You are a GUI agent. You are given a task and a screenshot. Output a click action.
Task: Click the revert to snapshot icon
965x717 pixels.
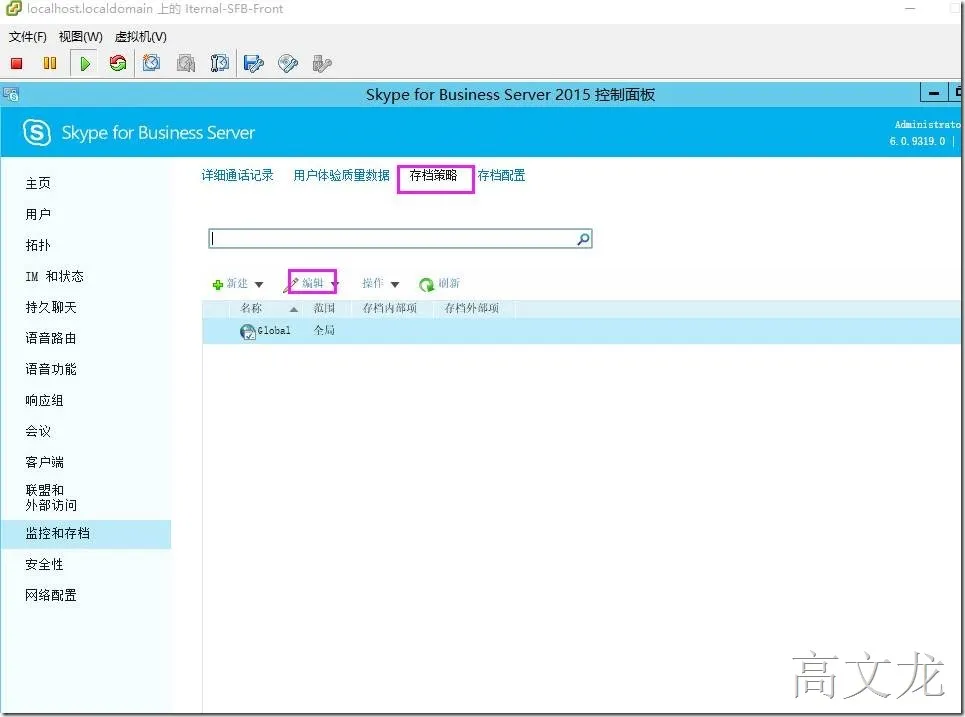tap(186, 63)
